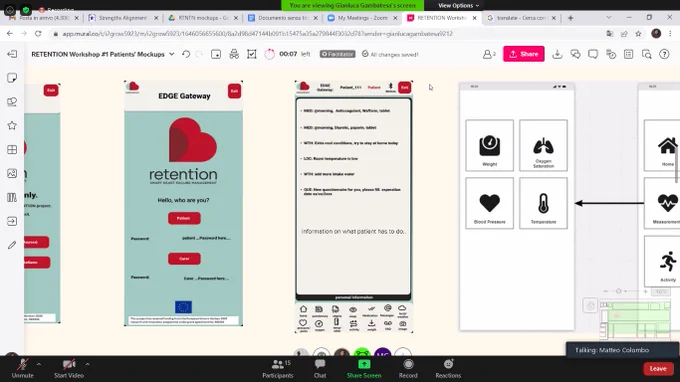Viewport: 680px width, 382px height.
Task: Open Zoom Participants panel
Action: pyautogui.click(x=278, y=369)
